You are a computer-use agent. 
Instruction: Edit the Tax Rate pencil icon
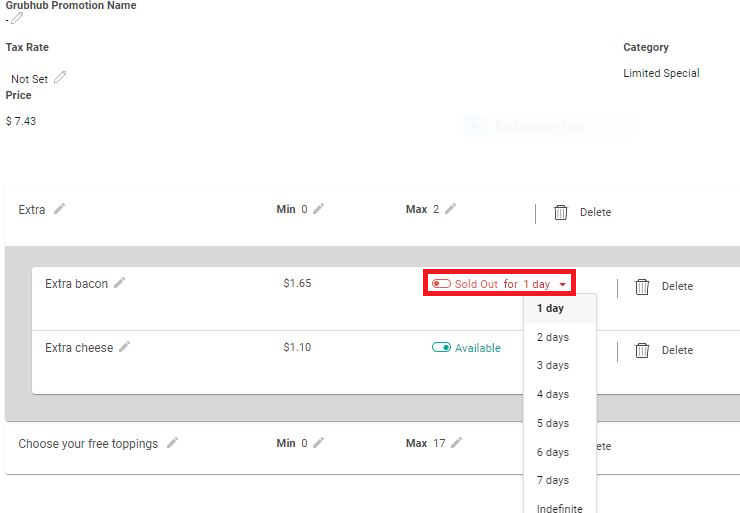pos(60,78)
